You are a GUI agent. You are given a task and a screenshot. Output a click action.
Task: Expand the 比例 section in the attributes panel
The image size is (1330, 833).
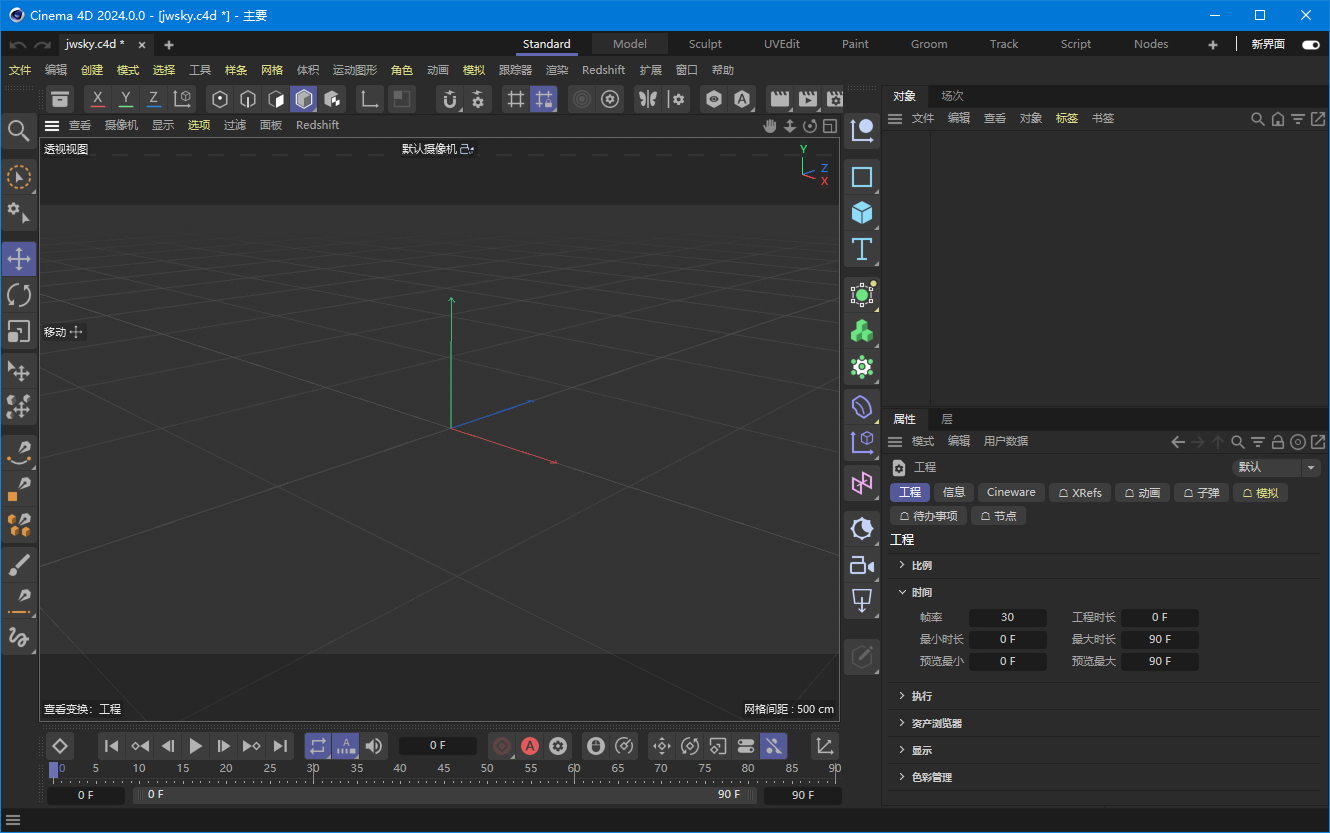(921, 565)
